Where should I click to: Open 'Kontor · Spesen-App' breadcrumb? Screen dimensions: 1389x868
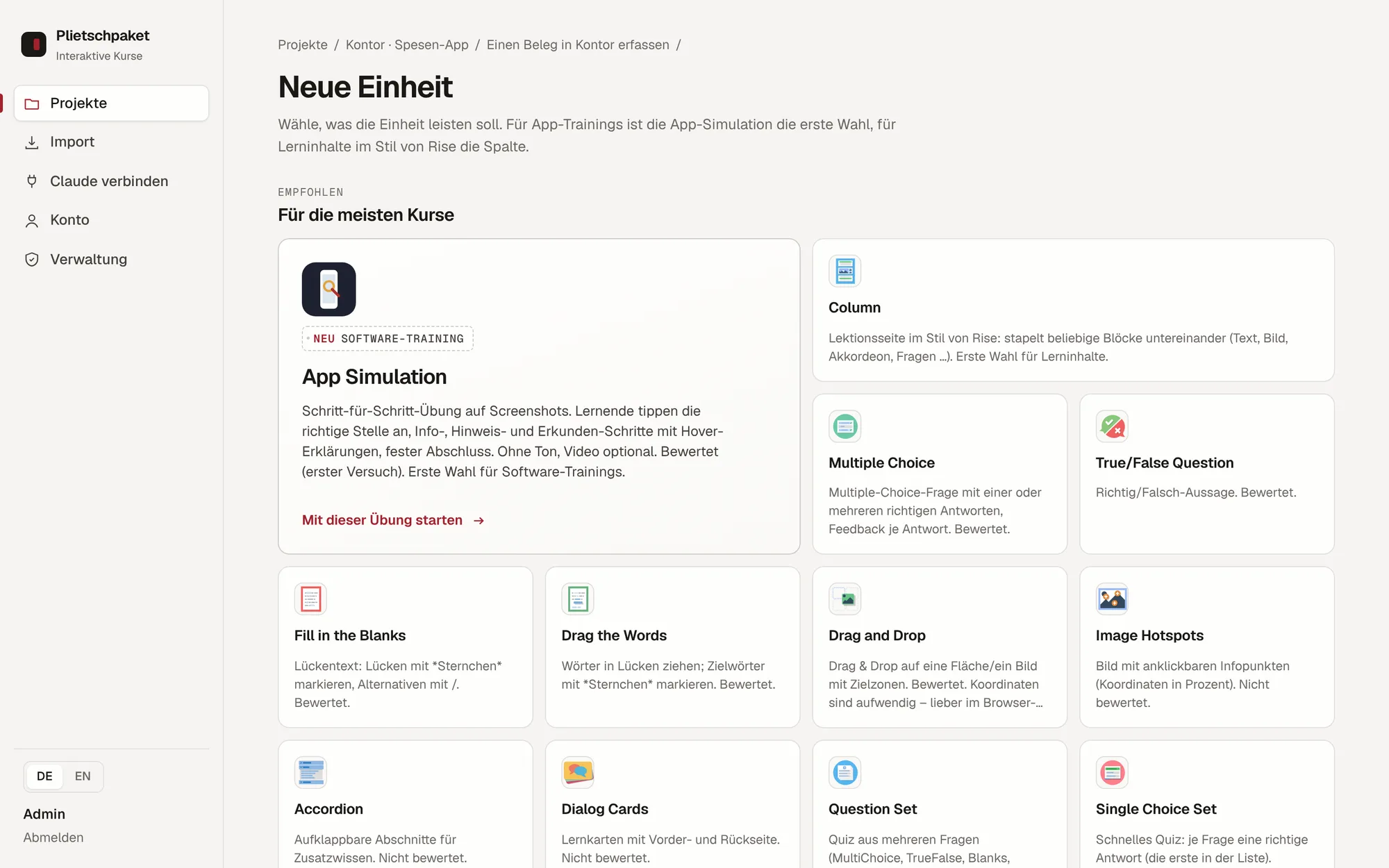click(407, 45)
